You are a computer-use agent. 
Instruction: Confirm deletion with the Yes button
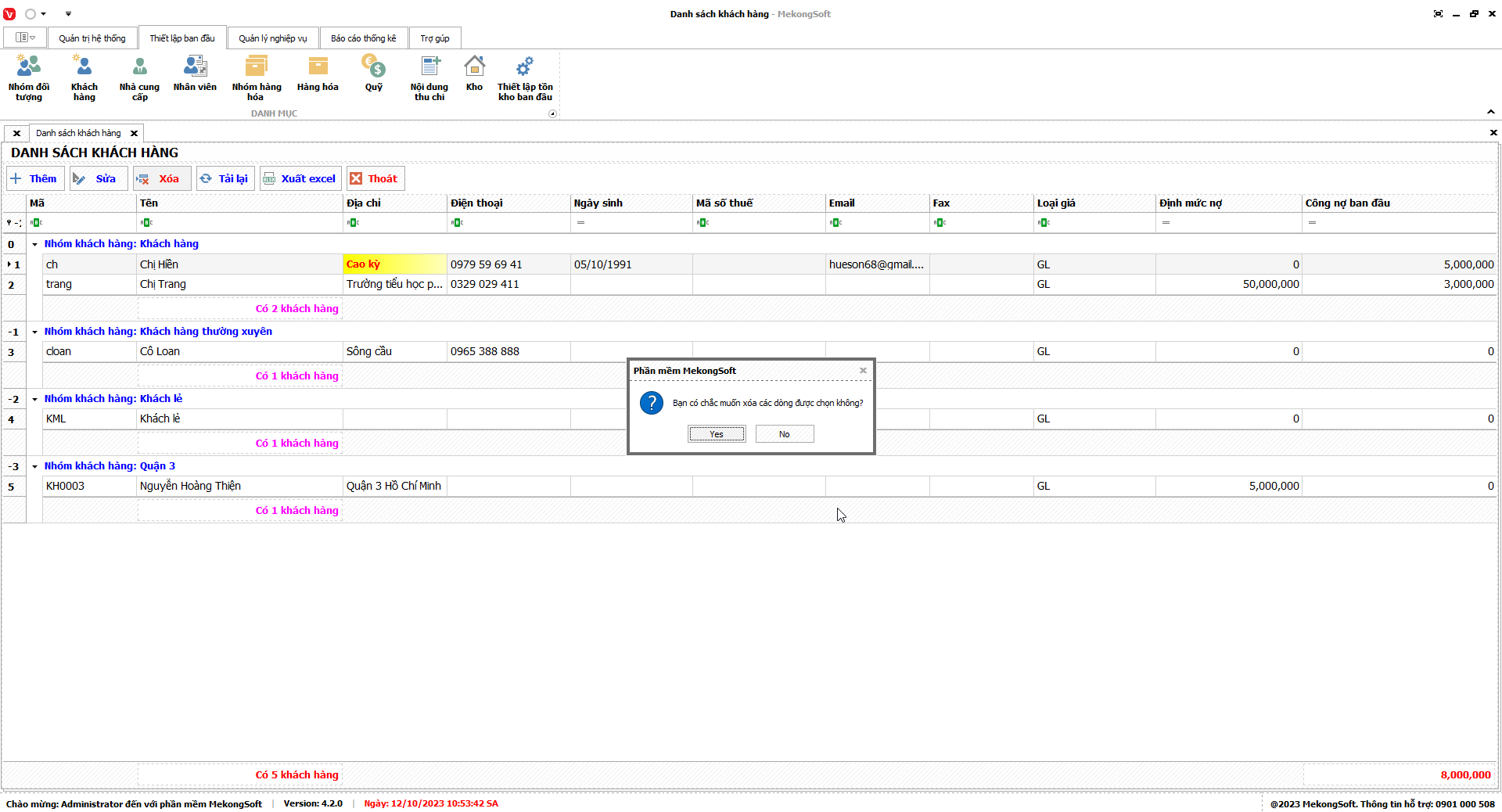(717, 434)
